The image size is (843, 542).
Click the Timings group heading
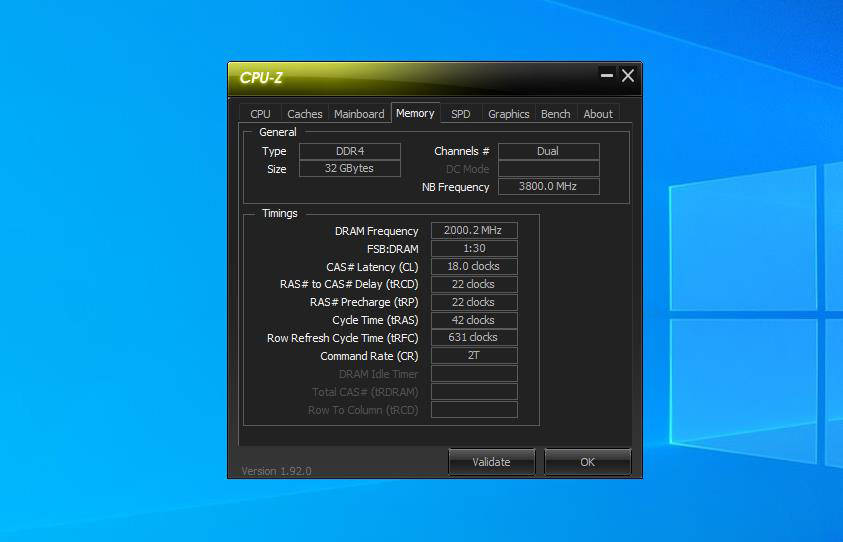pos(280,213)
